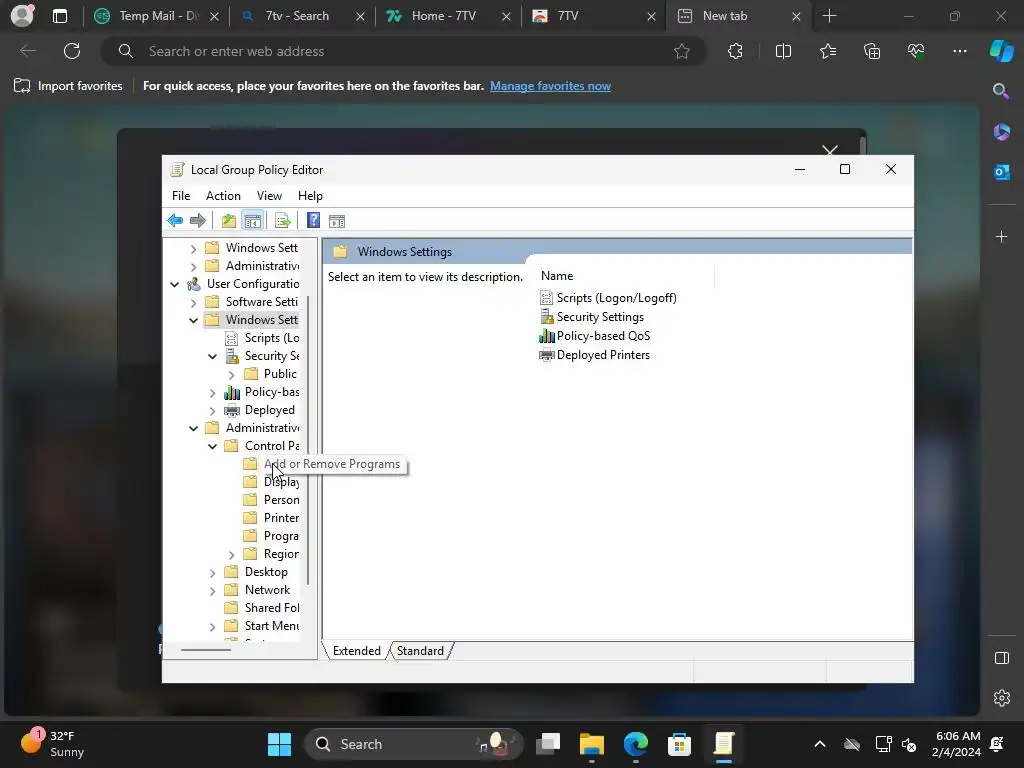Image resolution: width=1024 pixels, height=768 pixels.
Task: Collapse the User Configuration node
Action: pyautogui.click(x=174, y=284)
